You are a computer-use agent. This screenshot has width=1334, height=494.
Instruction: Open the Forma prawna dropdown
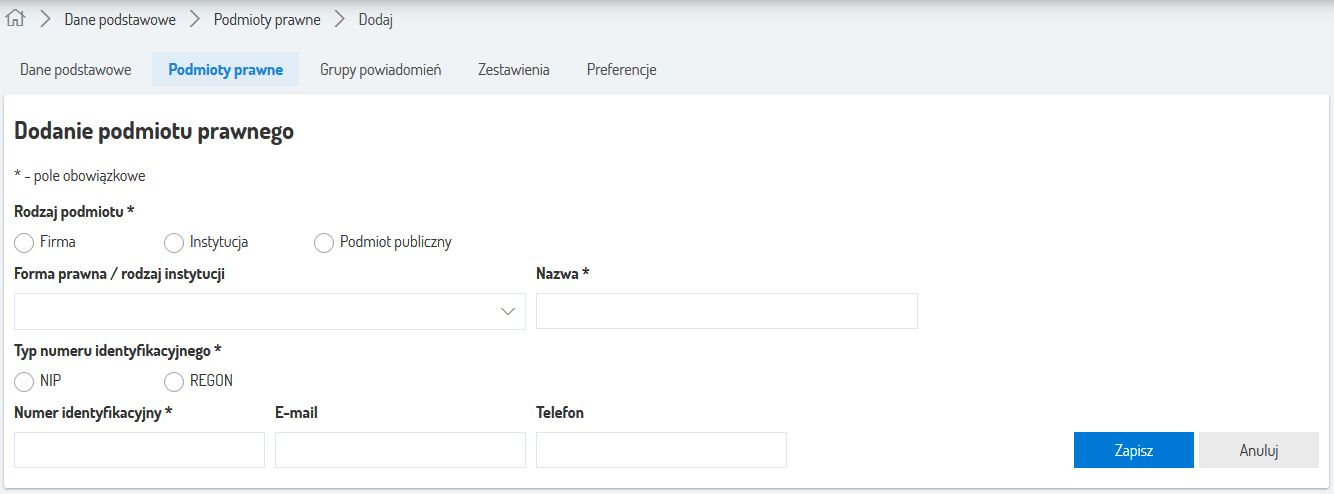pyautogui.click(x=269, y=312)
